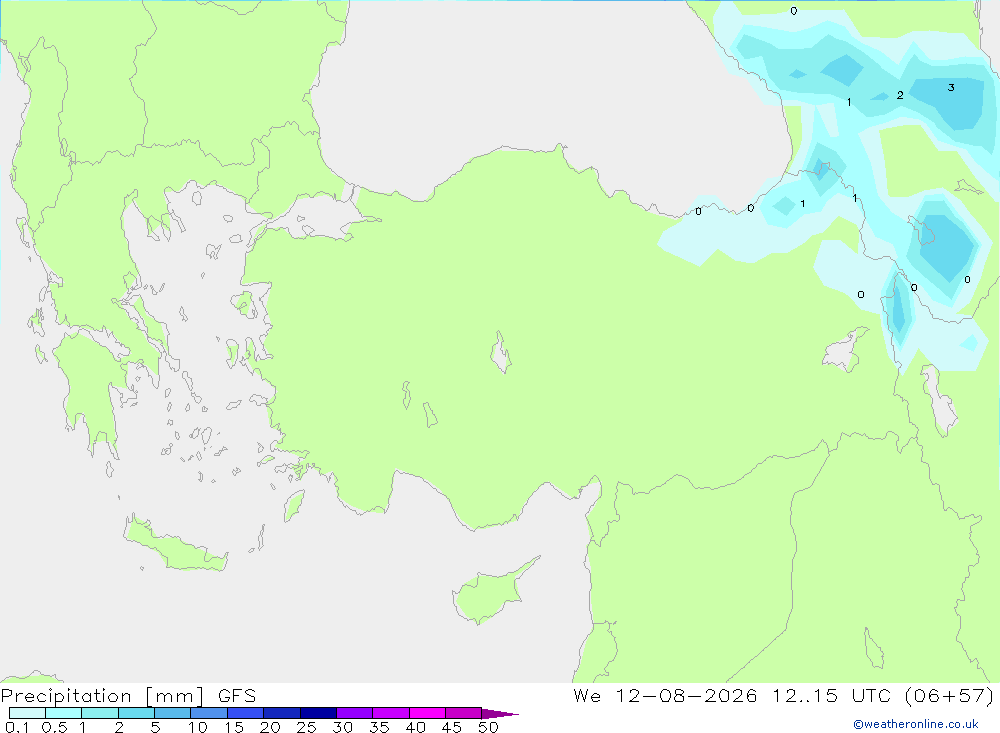Click the '12..15 UTC' time text
Screen dimensions: 1000x733
pos(831,695)
